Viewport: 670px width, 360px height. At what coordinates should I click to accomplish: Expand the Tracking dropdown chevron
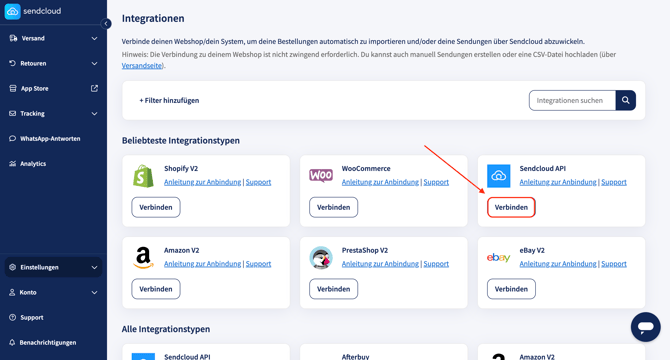94,114
